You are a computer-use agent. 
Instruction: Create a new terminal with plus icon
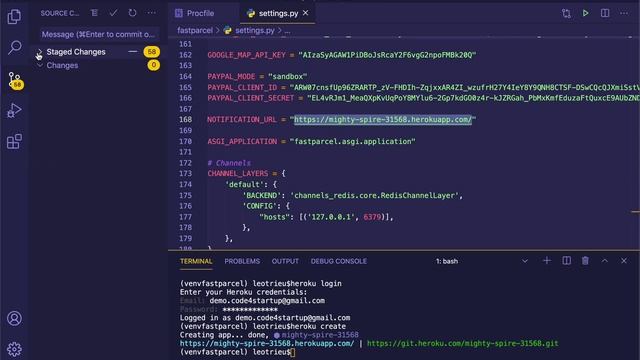tap(547, 261)
